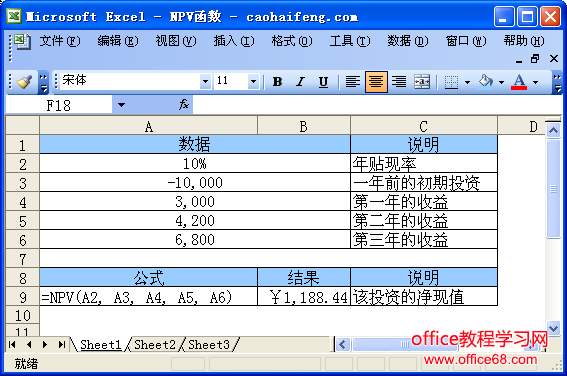Click Merge and Center icon
Image resolution: width=567 pixels, height=376 pixels.
click(422, 82)
